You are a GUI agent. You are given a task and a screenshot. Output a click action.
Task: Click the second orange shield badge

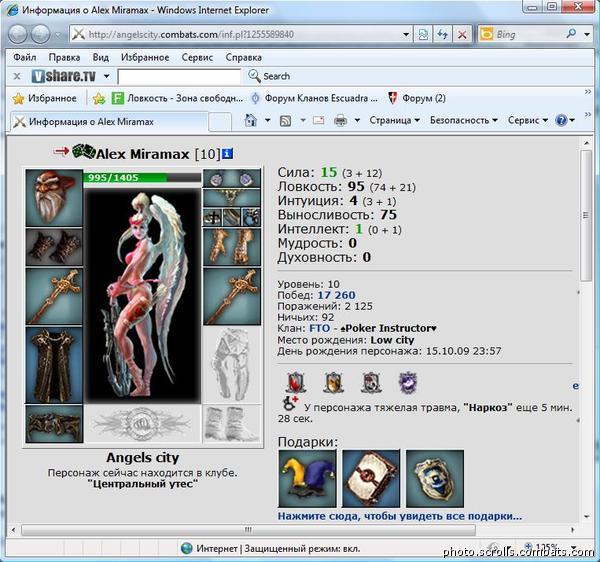(333, 382)
